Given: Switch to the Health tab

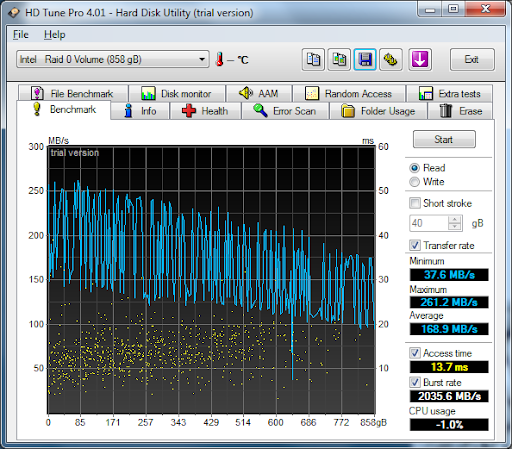Looking at the screenshot, I should click(x=206, y=111).
